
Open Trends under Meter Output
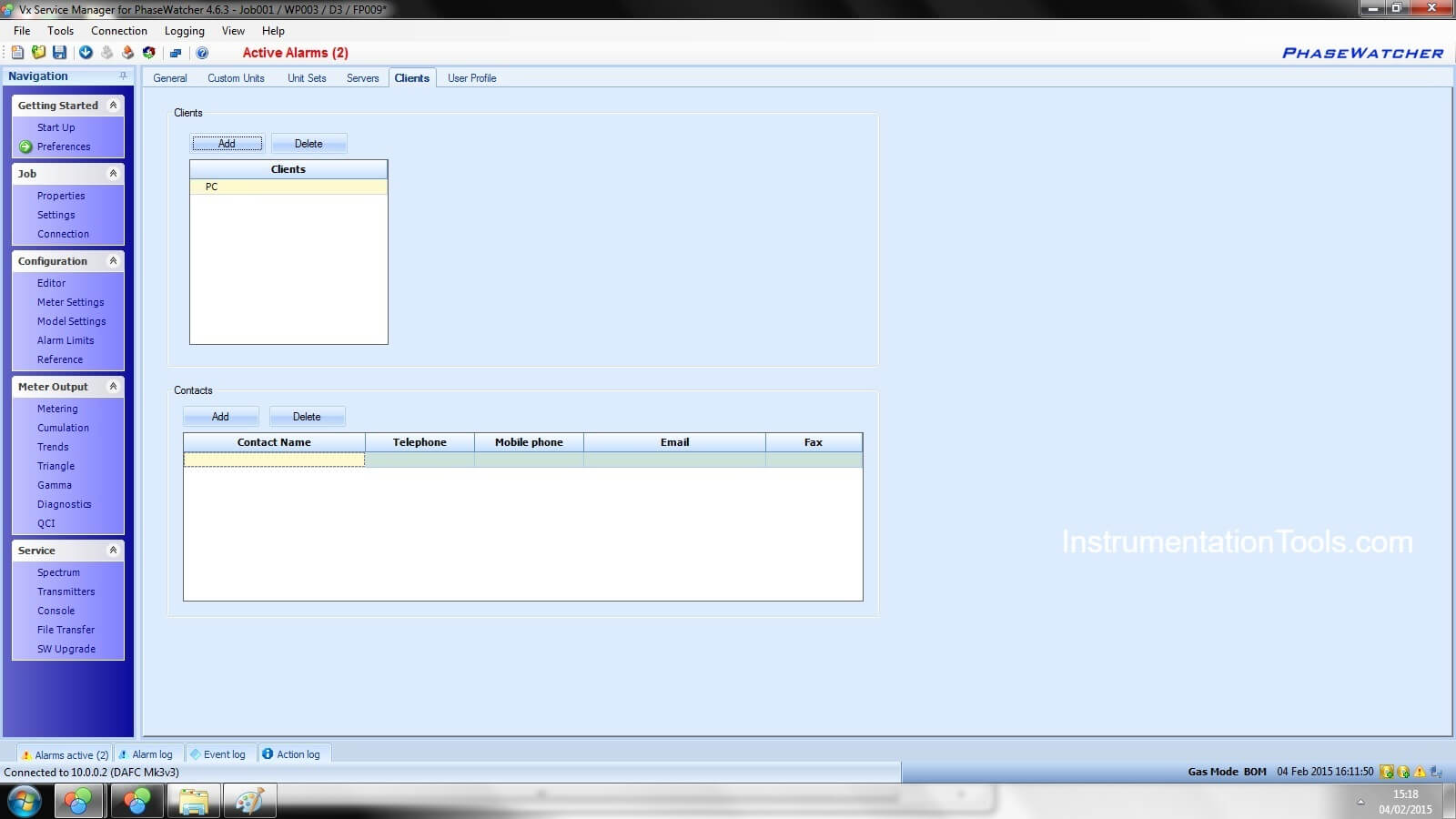pos(53,447)
